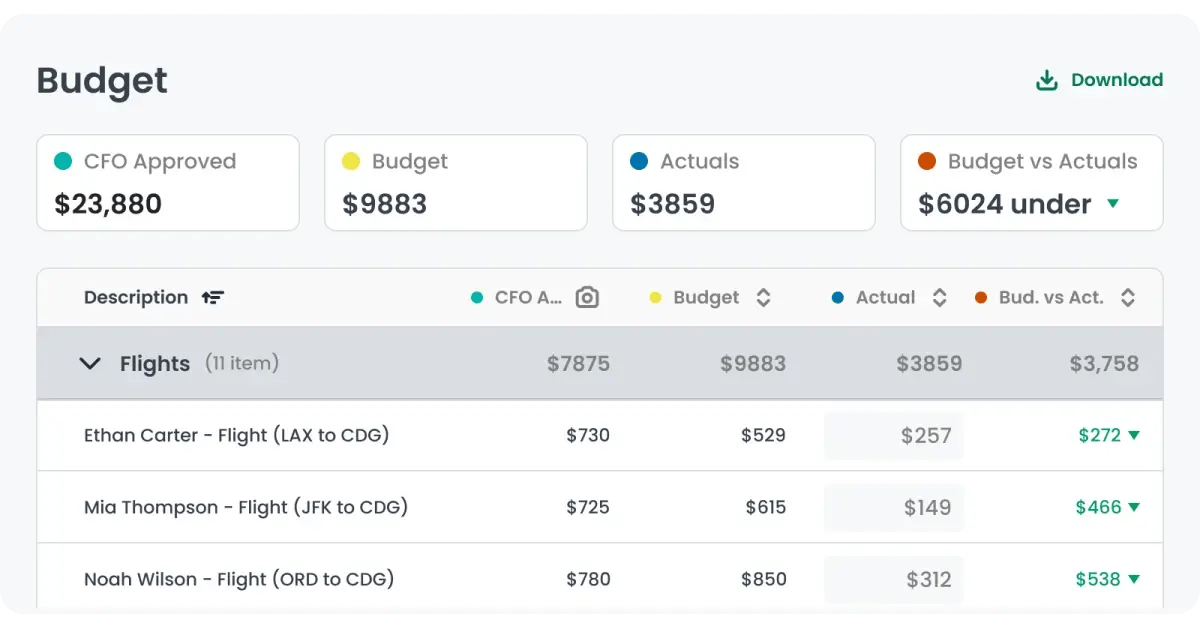The width and height of the screenshot is (1200, 628).
Task: Click the Description sort icon
Action: [213, 297]
